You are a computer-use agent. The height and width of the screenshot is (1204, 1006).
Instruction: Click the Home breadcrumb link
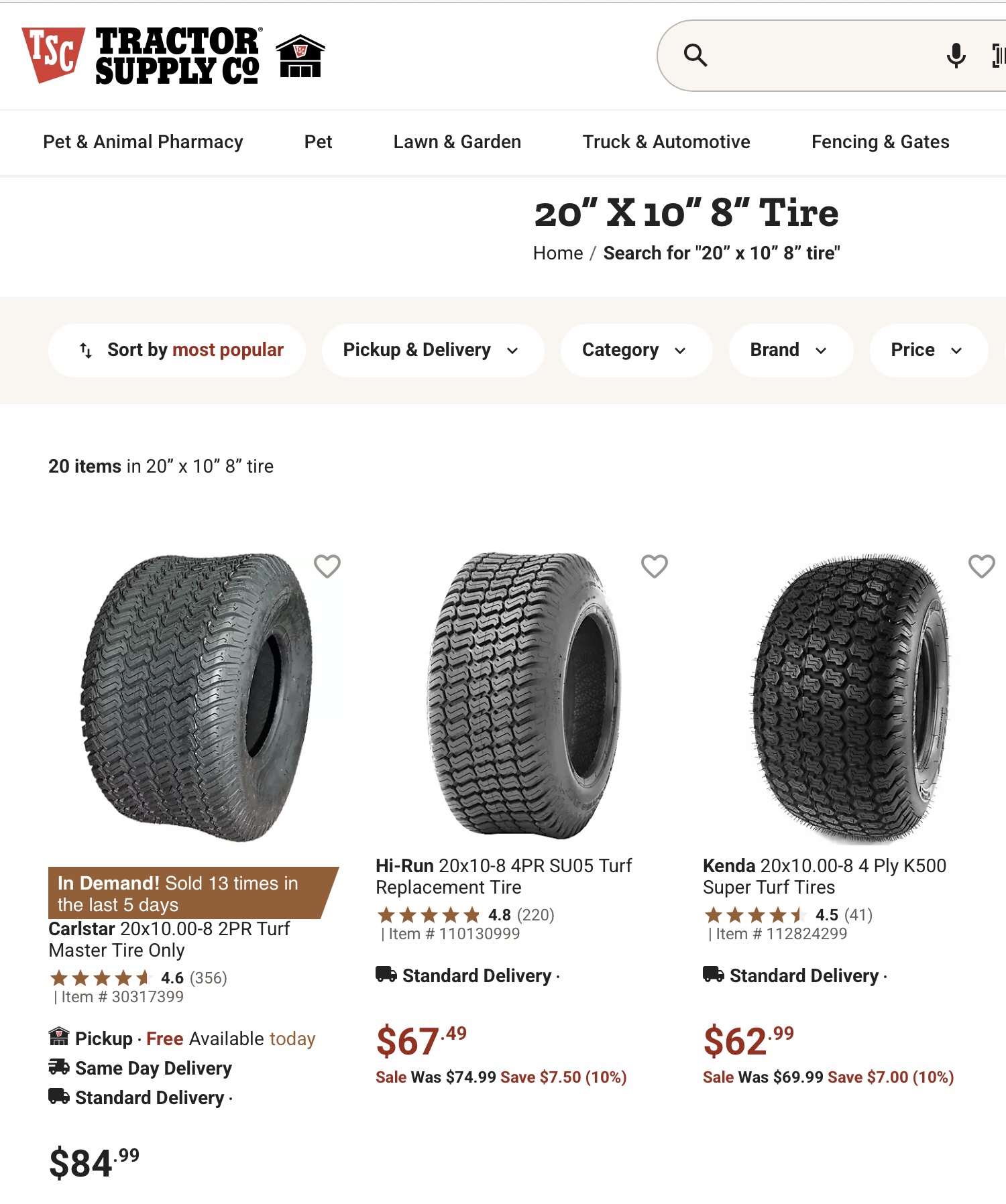coord(557,253)
